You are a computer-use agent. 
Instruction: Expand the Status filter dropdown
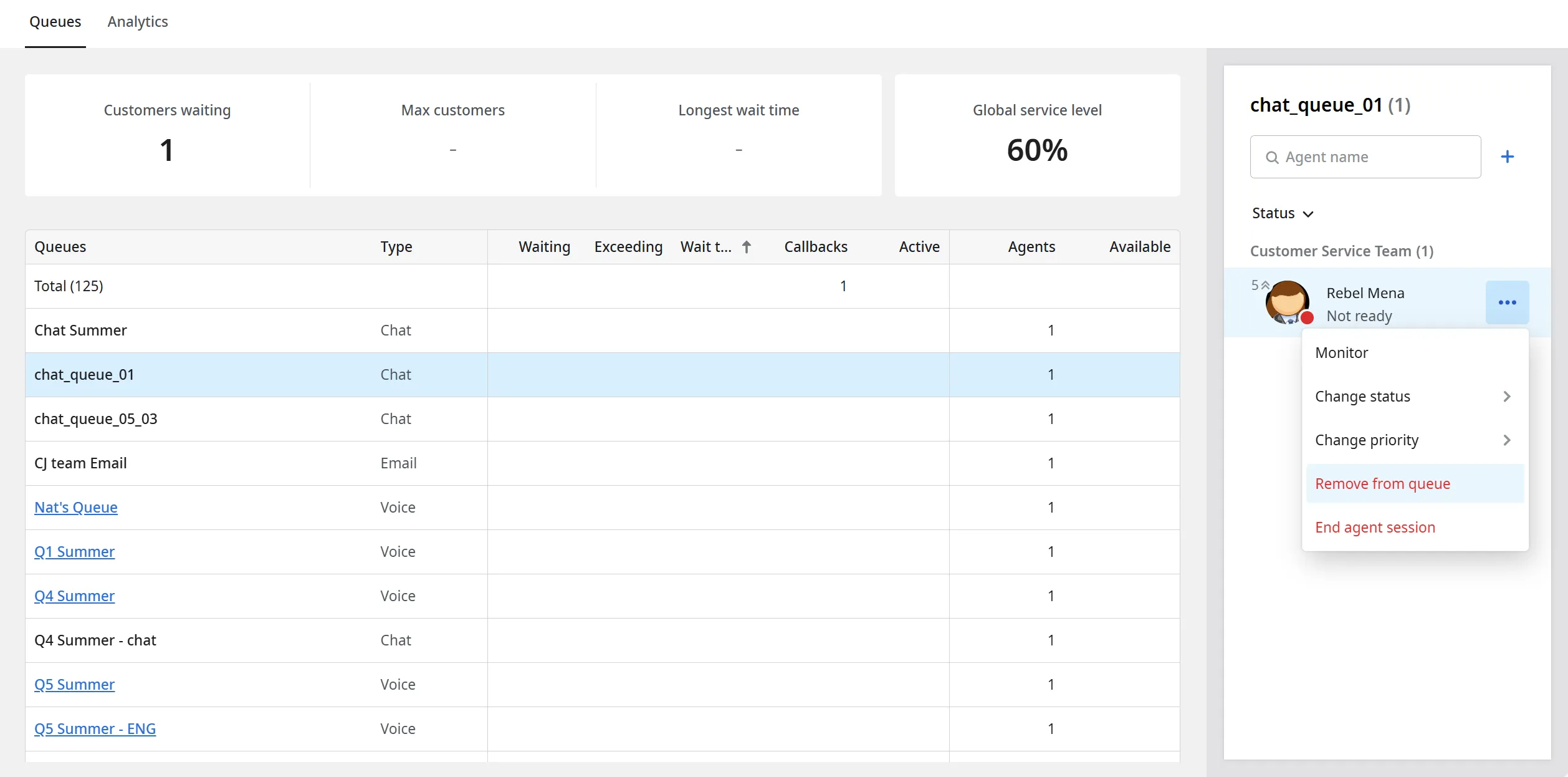point(1283,213)
